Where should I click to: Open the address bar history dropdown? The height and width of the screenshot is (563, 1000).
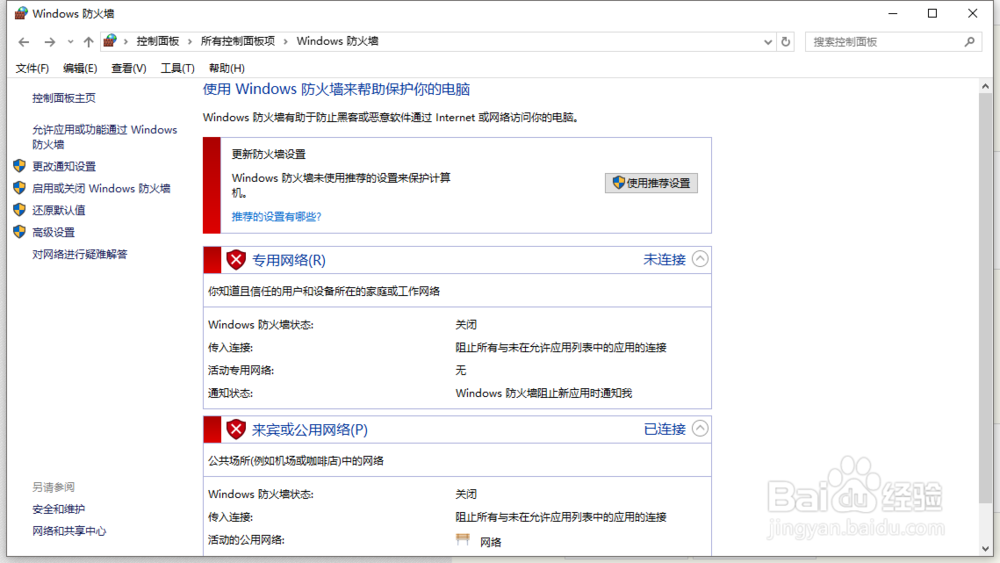coord(768,42)
